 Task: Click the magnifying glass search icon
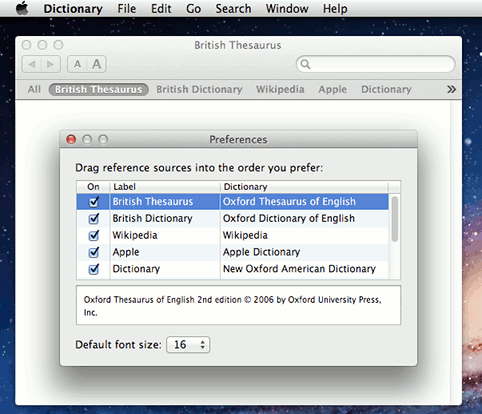(305, 64)
